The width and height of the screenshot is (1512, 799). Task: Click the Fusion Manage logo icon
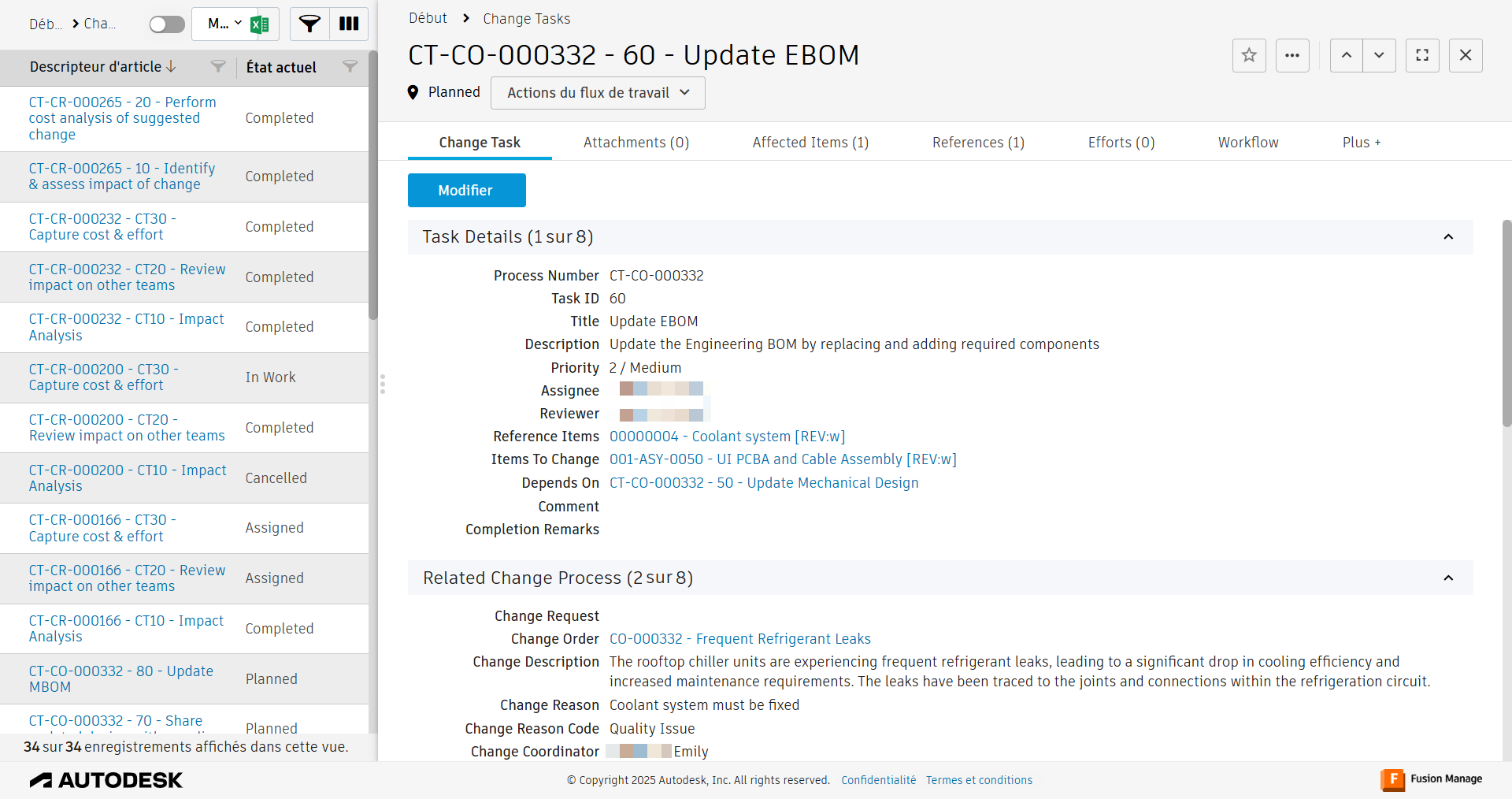pyautogui.click(x=1393, y=779)
